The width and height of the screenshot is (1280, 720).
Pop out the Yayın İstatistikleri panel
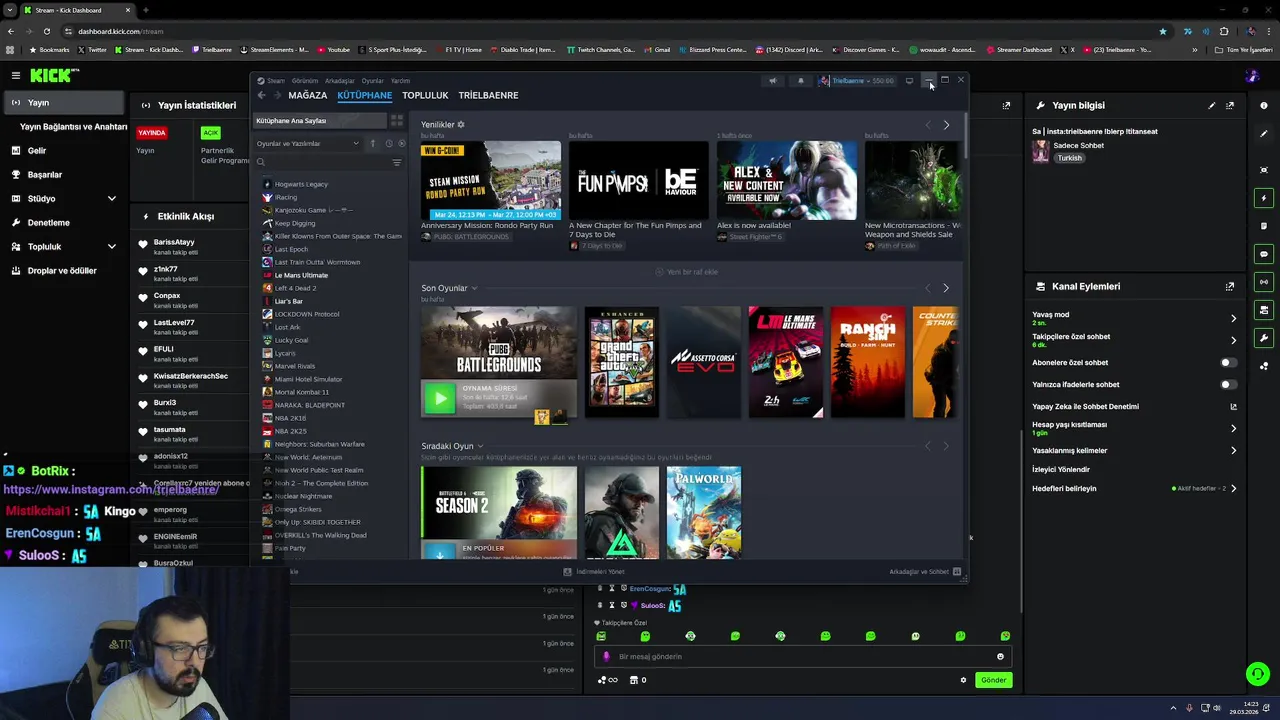[1006, 105]
